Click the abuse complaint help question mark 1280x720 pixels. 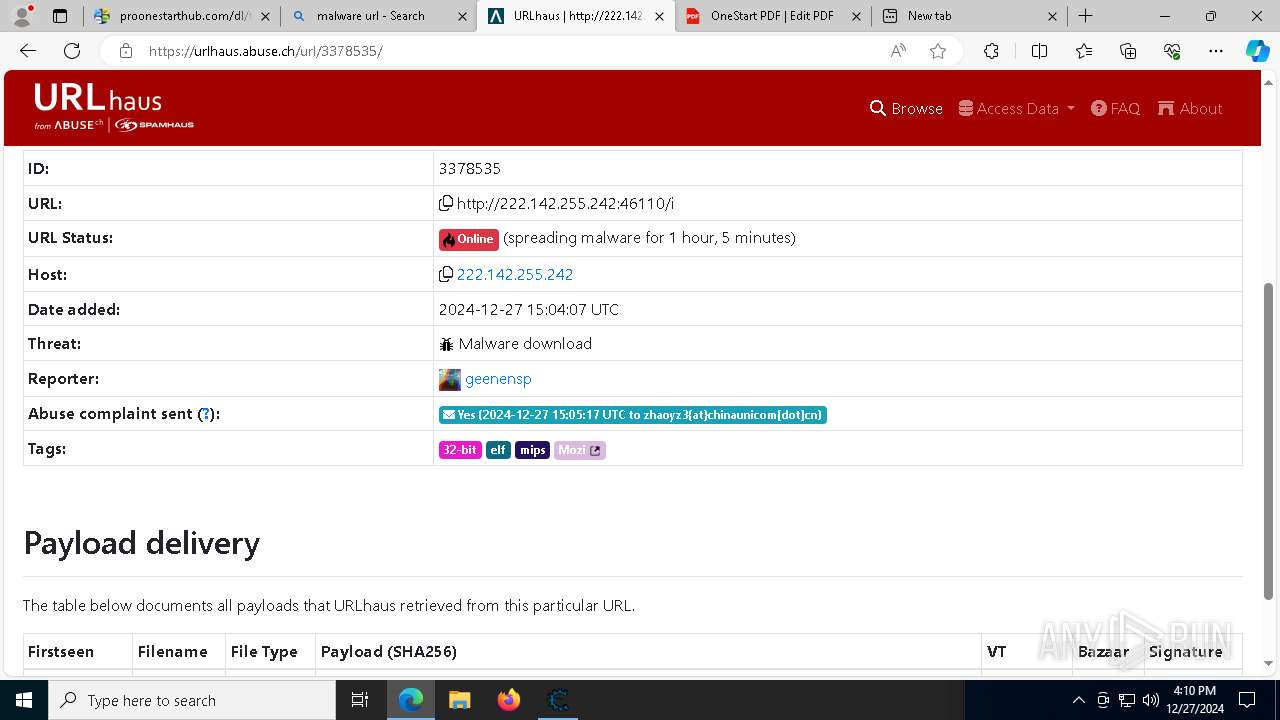206,414
